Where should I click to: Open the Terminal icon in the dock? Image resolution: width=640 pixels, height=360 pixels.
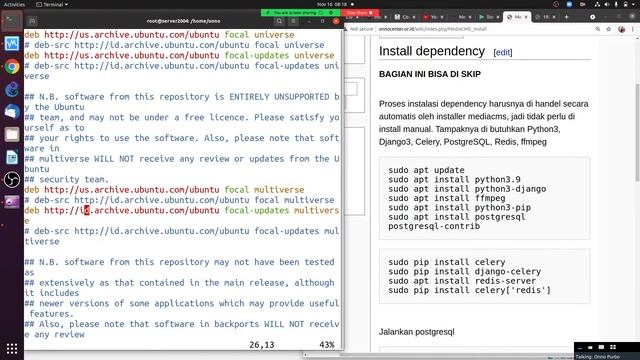click(x=11, y=20)
